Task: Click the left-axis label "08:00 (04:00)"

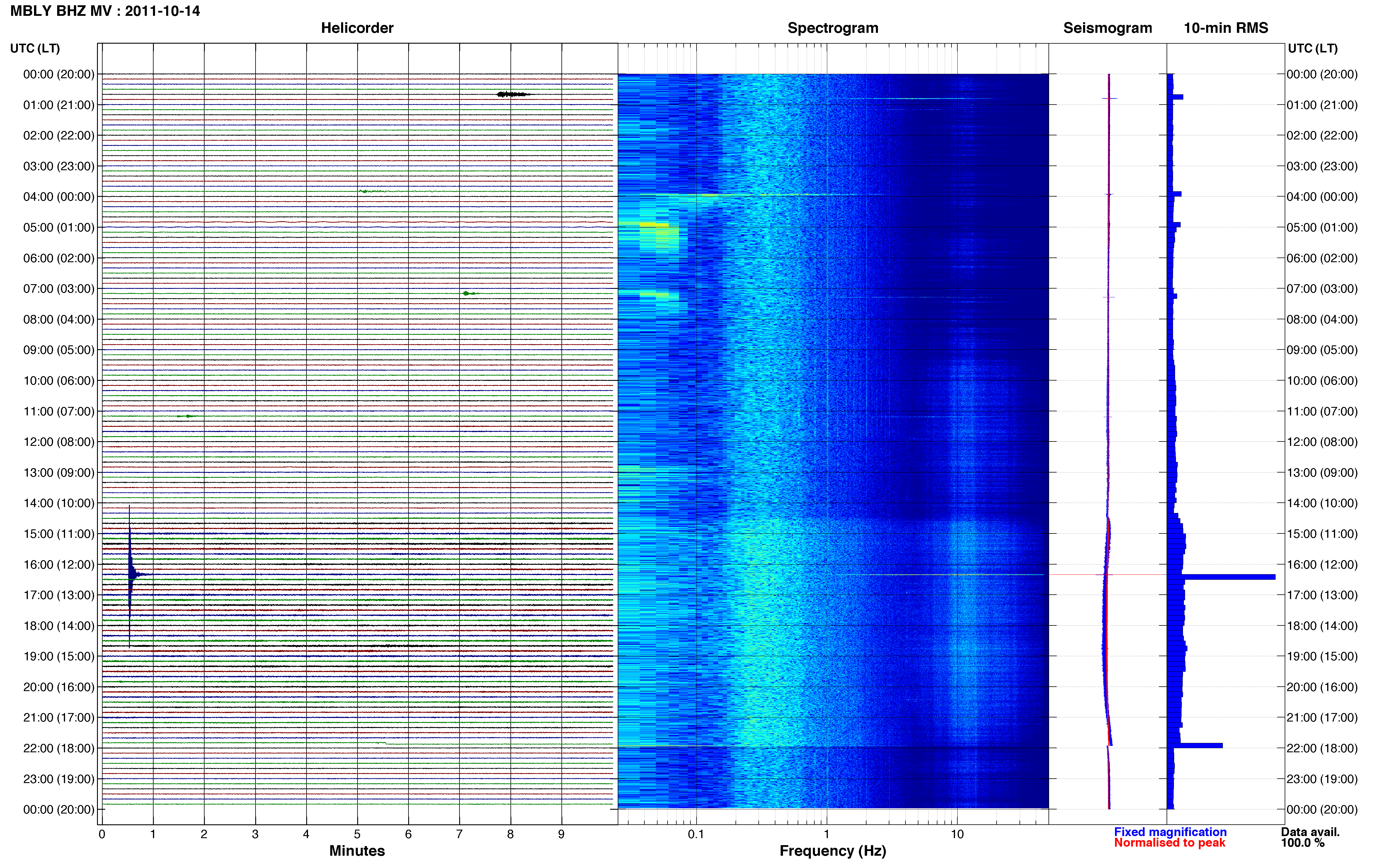Action: [x=59, y=319]
